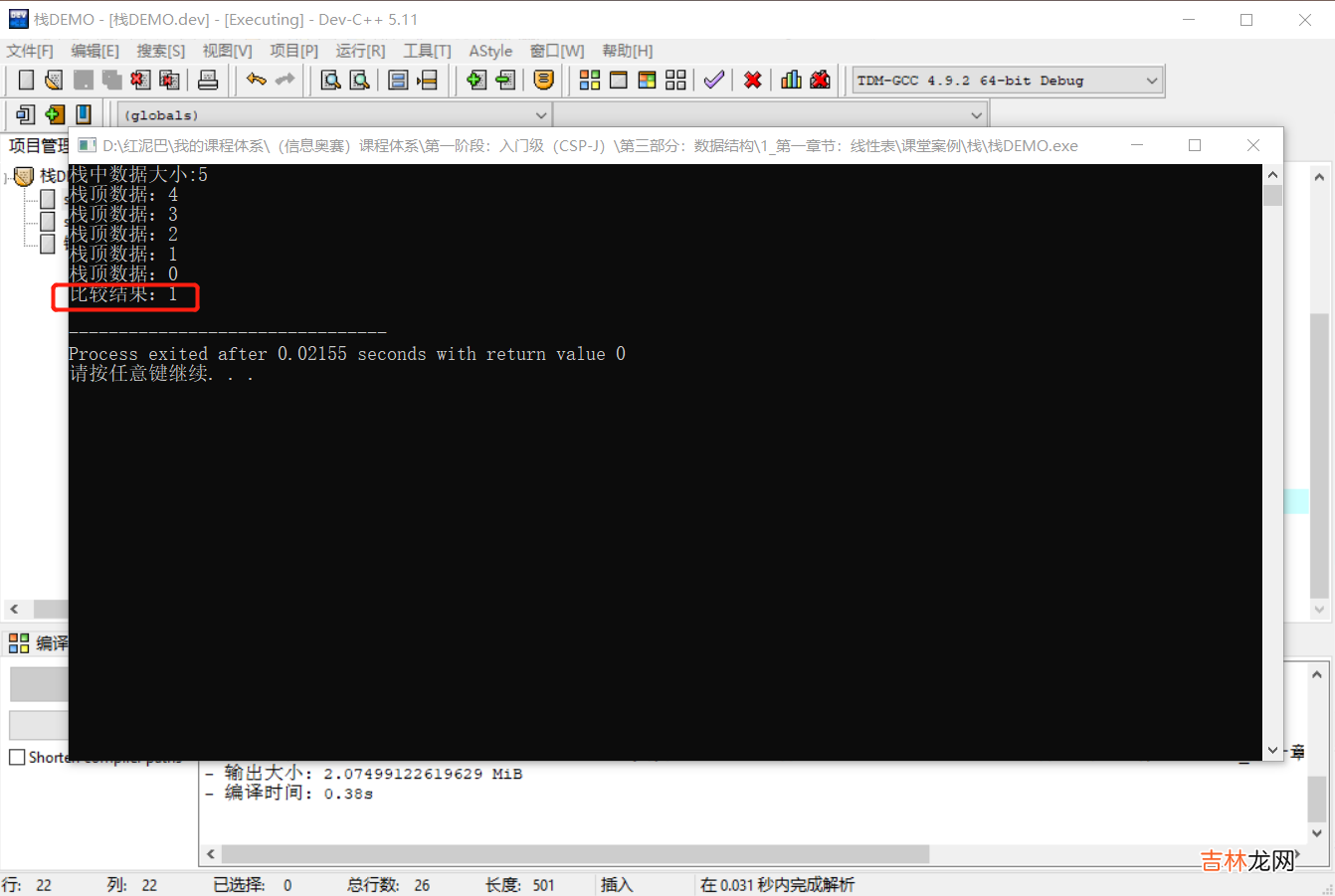Click the 总行数 26 status bar entry
Image resolution: width=1335 pixels, height=896 pixels.
[x=388, y=885]
